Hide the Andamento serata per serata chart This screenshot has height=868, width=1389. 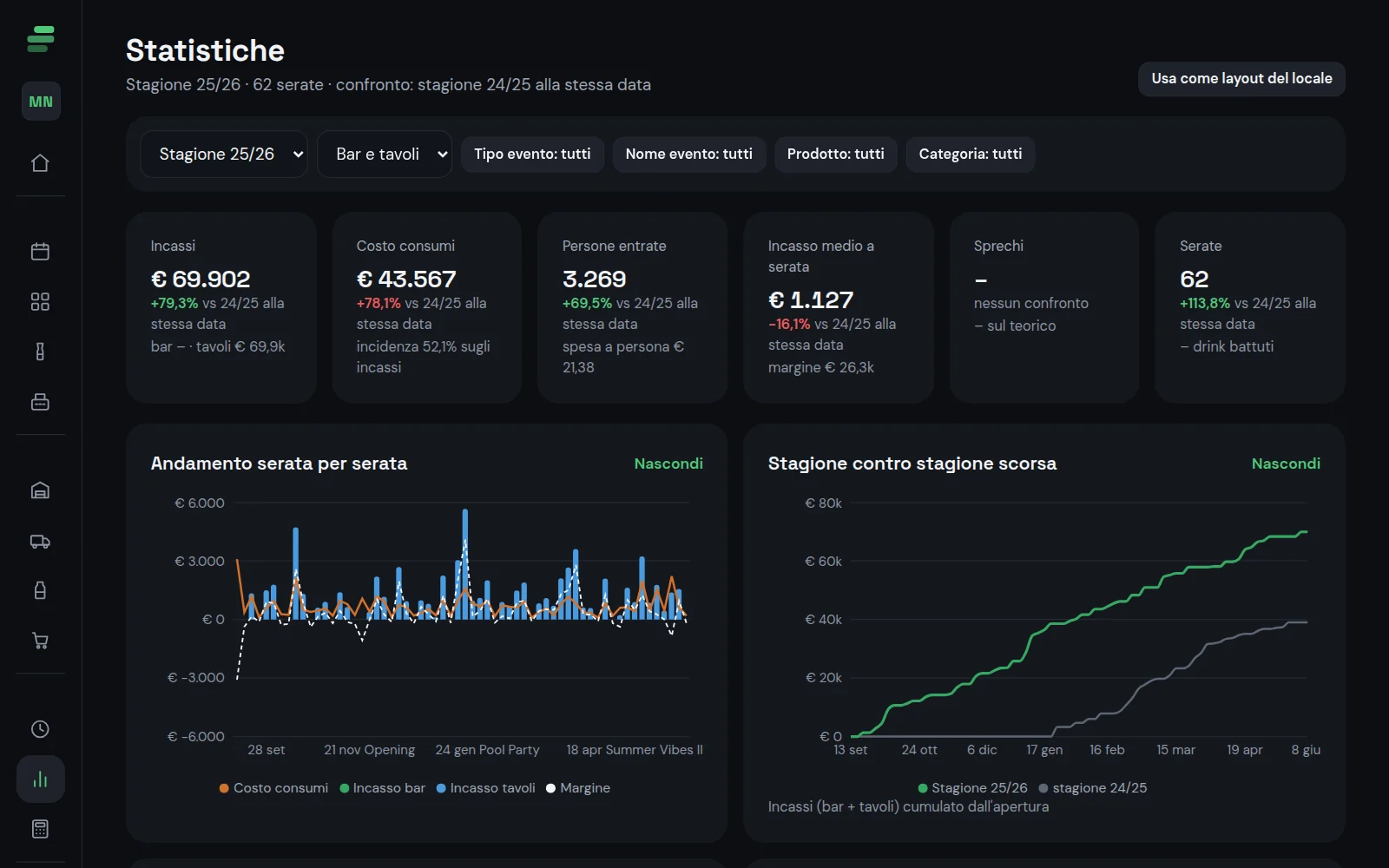[668, 464]
